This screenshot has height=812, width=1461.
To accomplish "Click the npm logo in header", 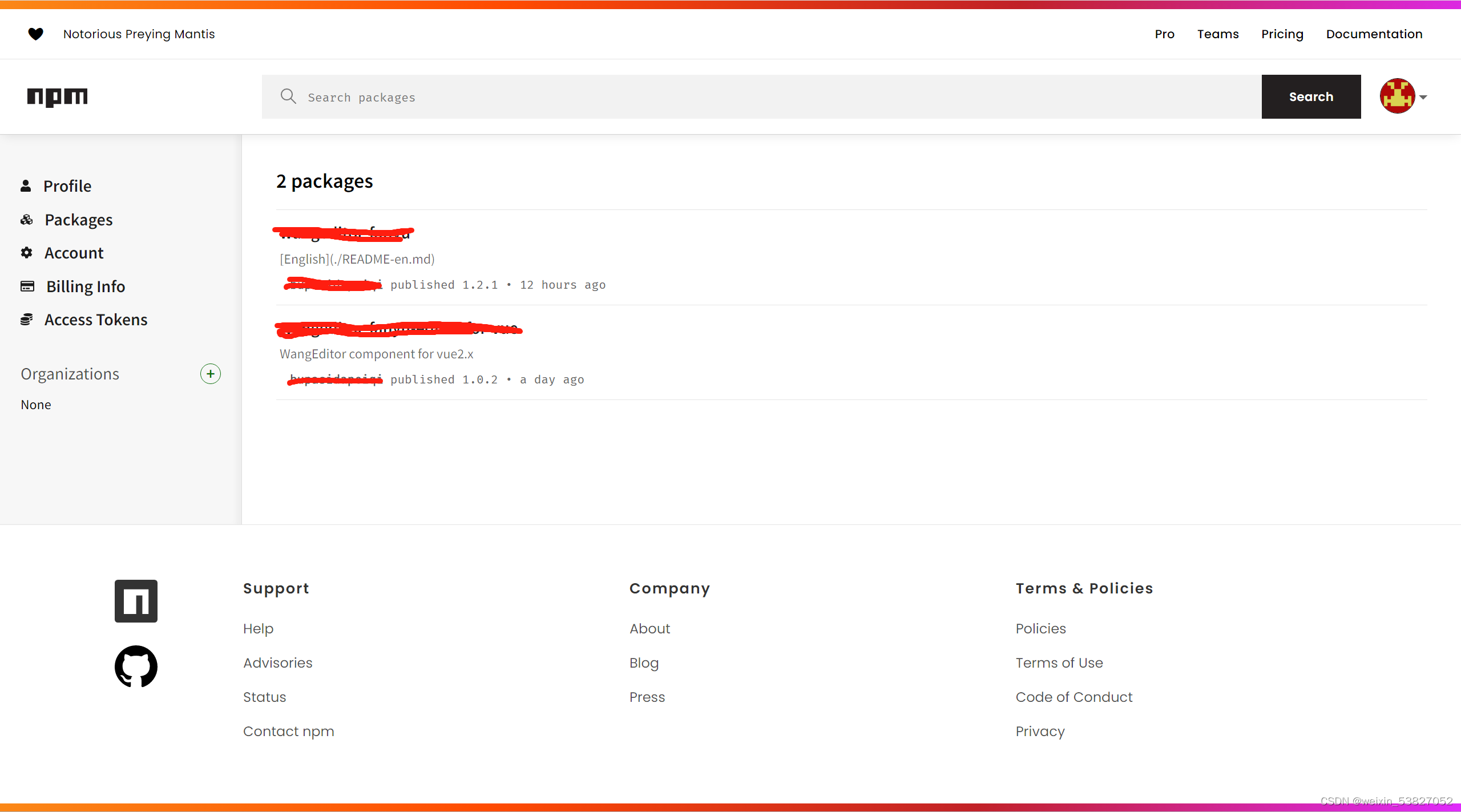I will tap(57, 97).
